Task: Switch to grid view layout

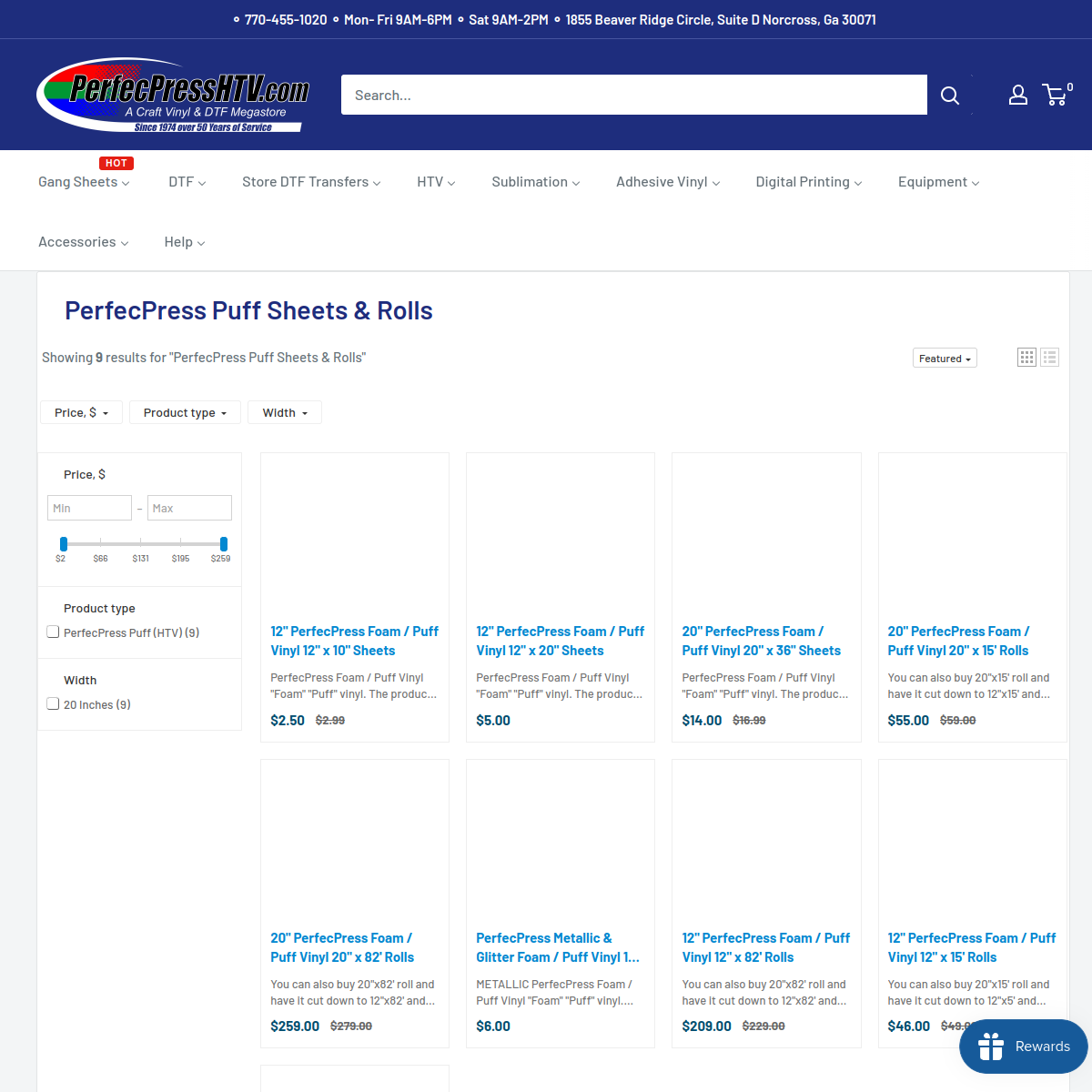Action: [x=1027, y=358]
